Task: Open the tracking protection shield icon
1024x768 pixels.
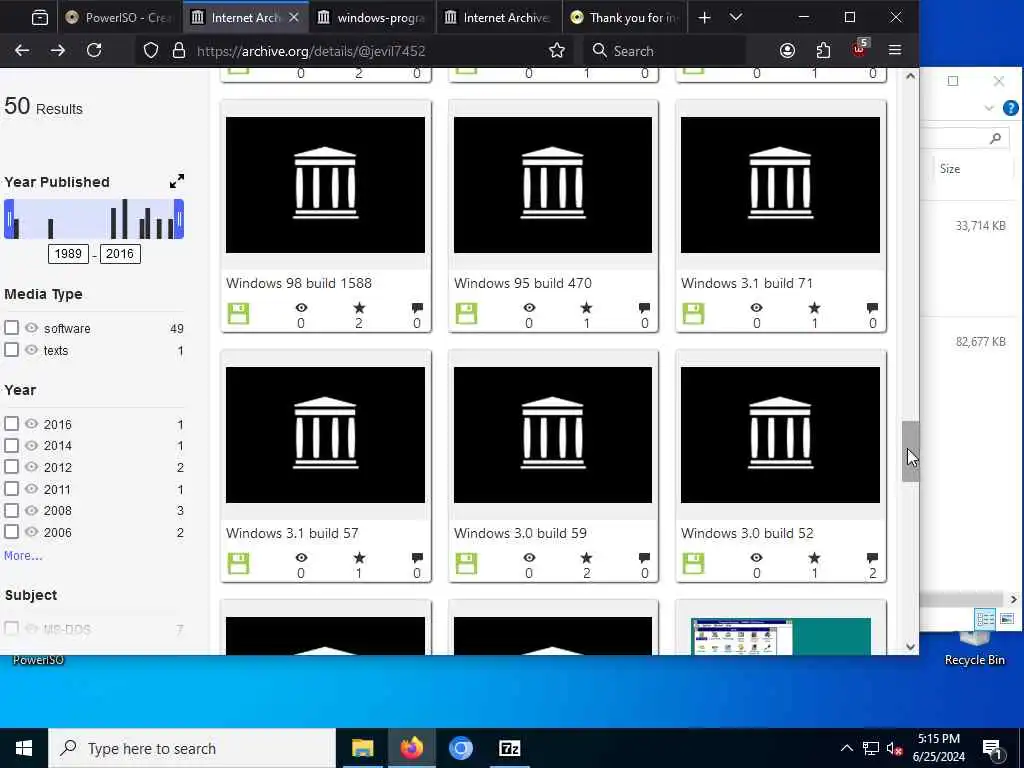Action: point(151,50)
